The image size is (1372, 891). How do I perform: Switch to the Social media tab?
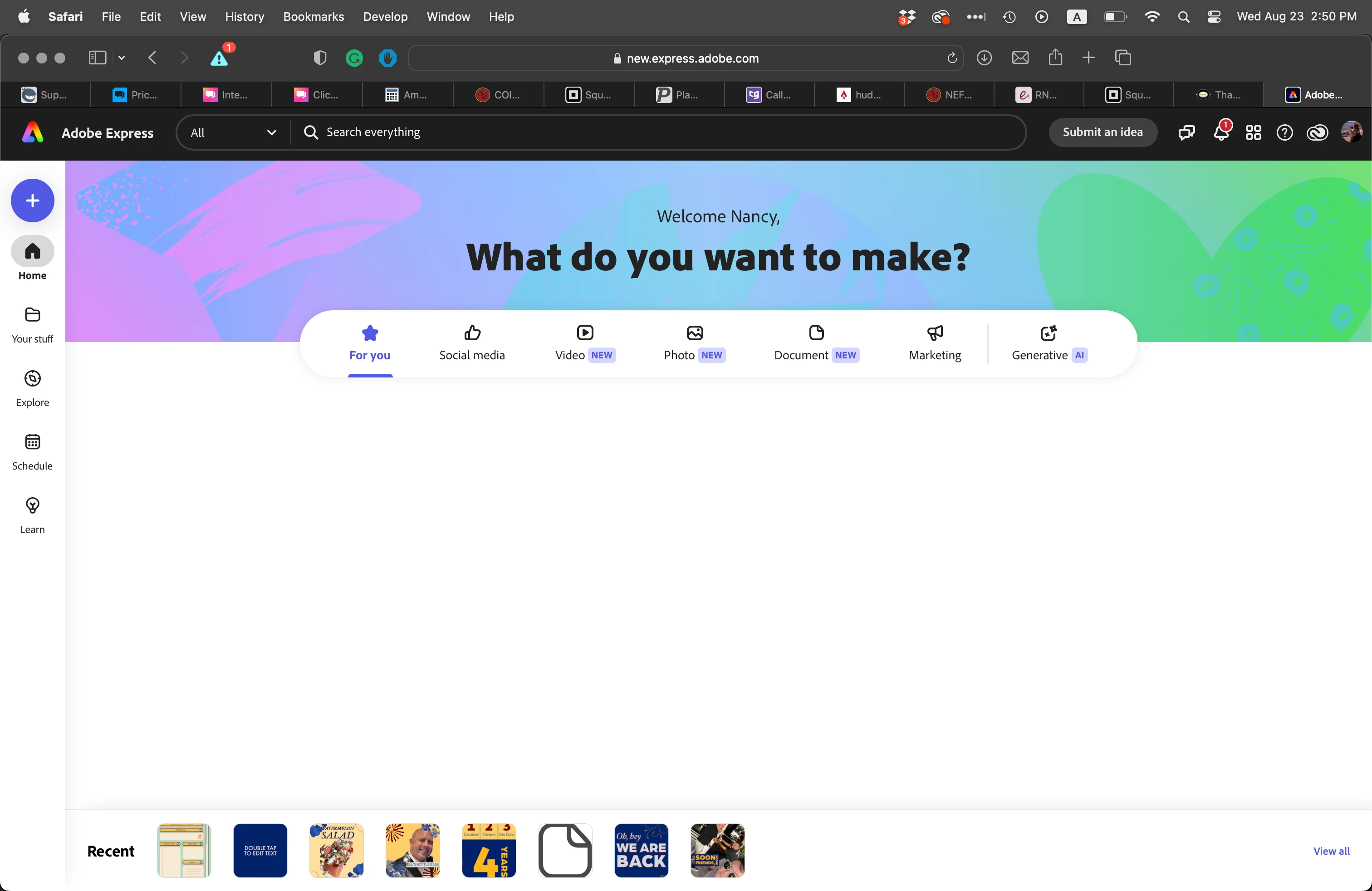471,343
